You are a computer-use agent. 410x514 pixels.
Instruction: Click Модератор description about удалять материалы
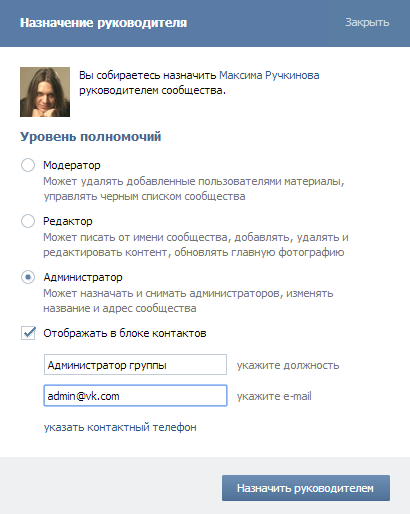194,189
